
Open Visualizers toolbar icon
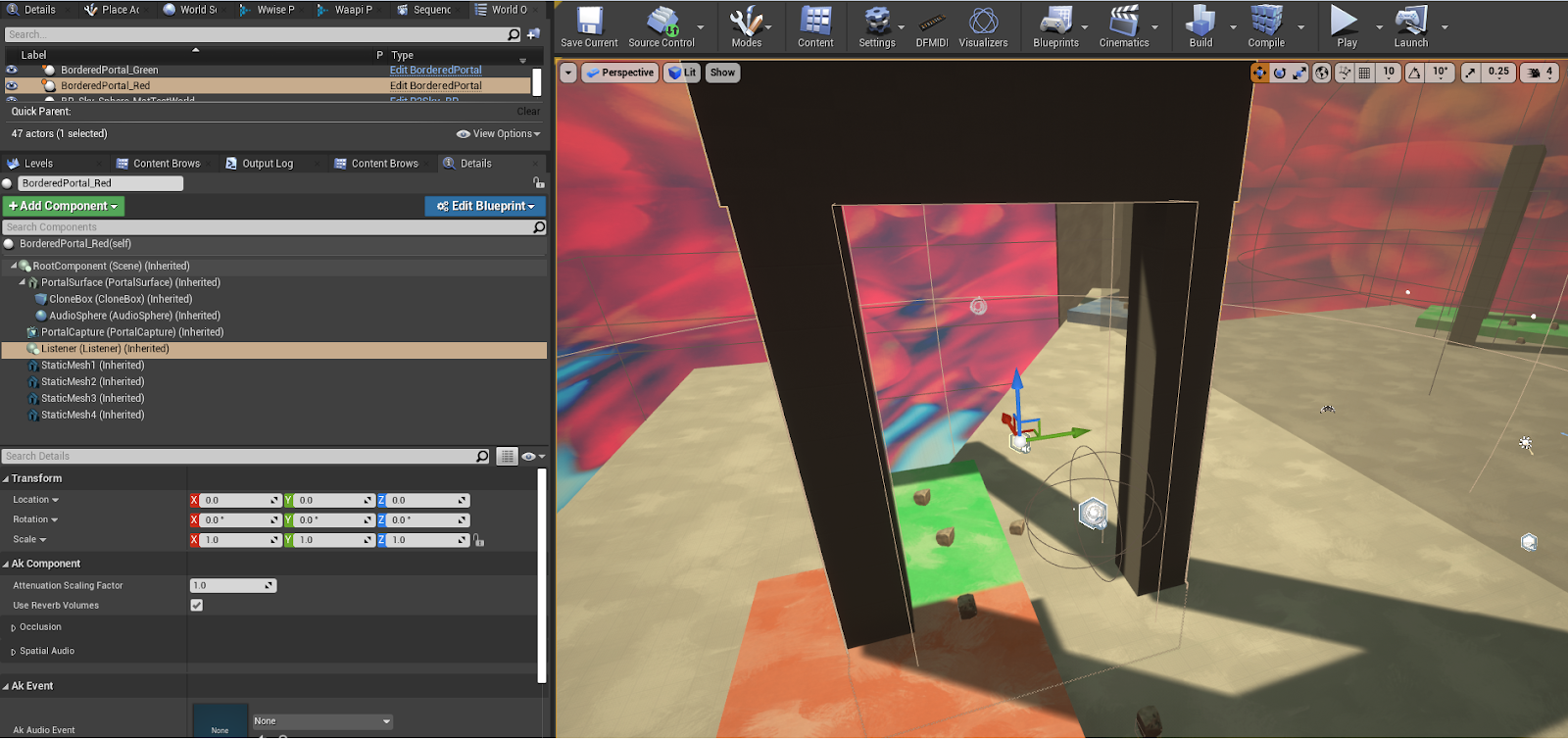(983, 26)
